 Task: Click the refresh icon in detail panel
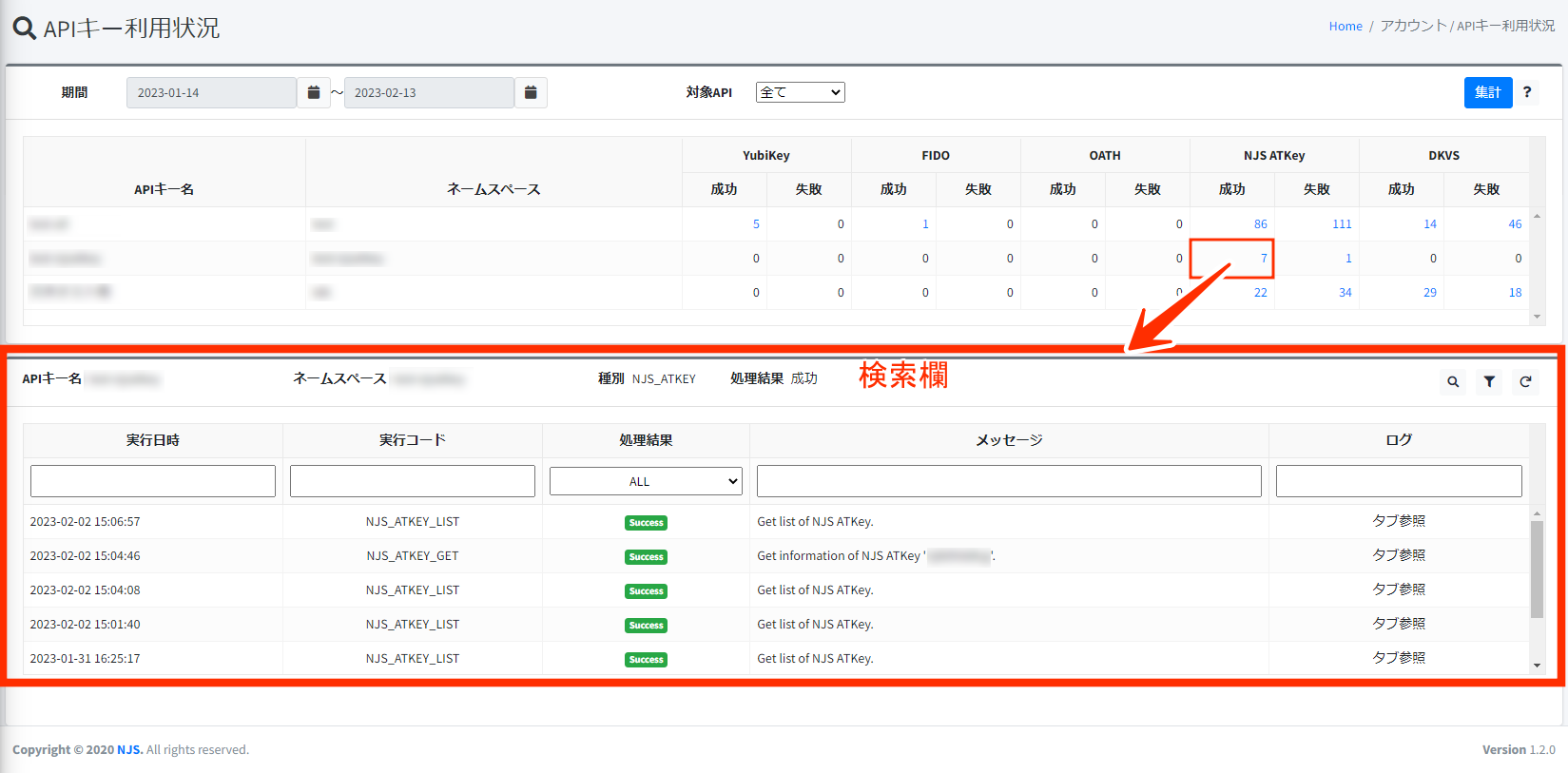[1525, 381]
